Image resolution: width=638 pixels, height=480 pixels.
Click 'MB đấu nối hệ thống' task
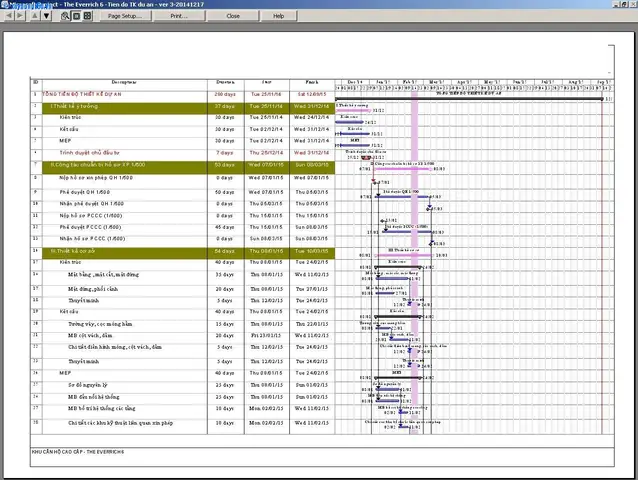(94, 397)
